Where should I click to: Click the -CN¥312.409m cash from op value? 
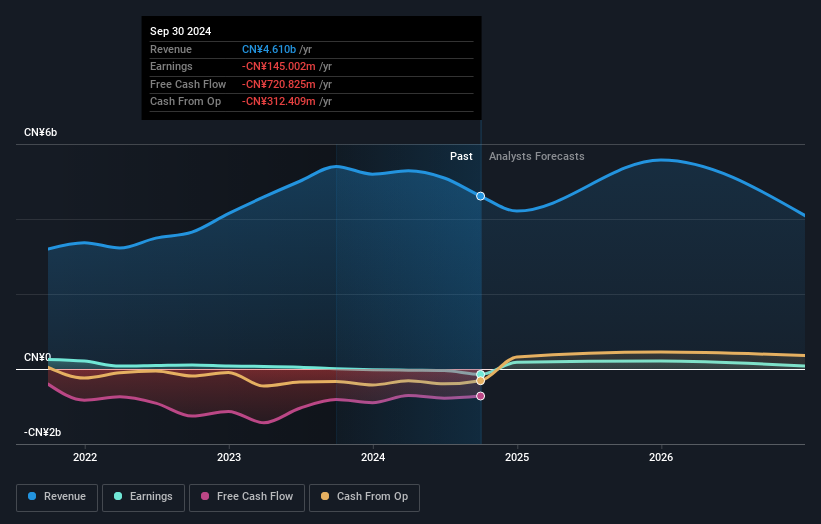click(x=279, y=102)
